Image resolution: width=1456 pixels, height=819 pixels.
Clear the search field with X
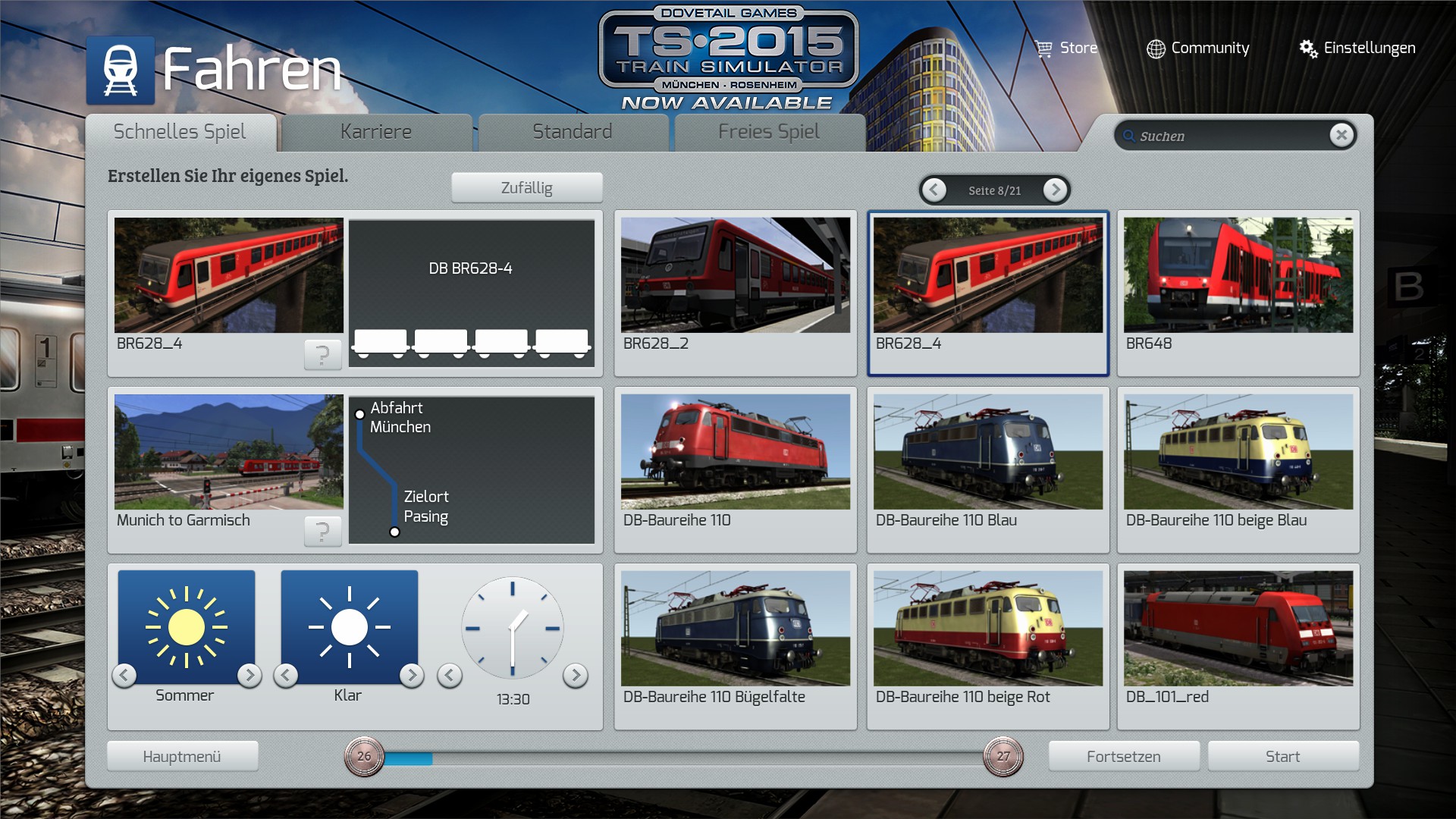point(1341,135)
